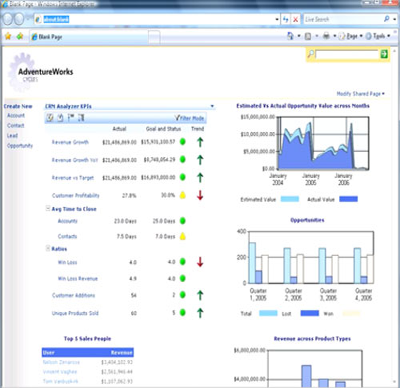Click the Add to Favorites icon
The height and width of the screenshot is (388, 400).
(20, 36)
